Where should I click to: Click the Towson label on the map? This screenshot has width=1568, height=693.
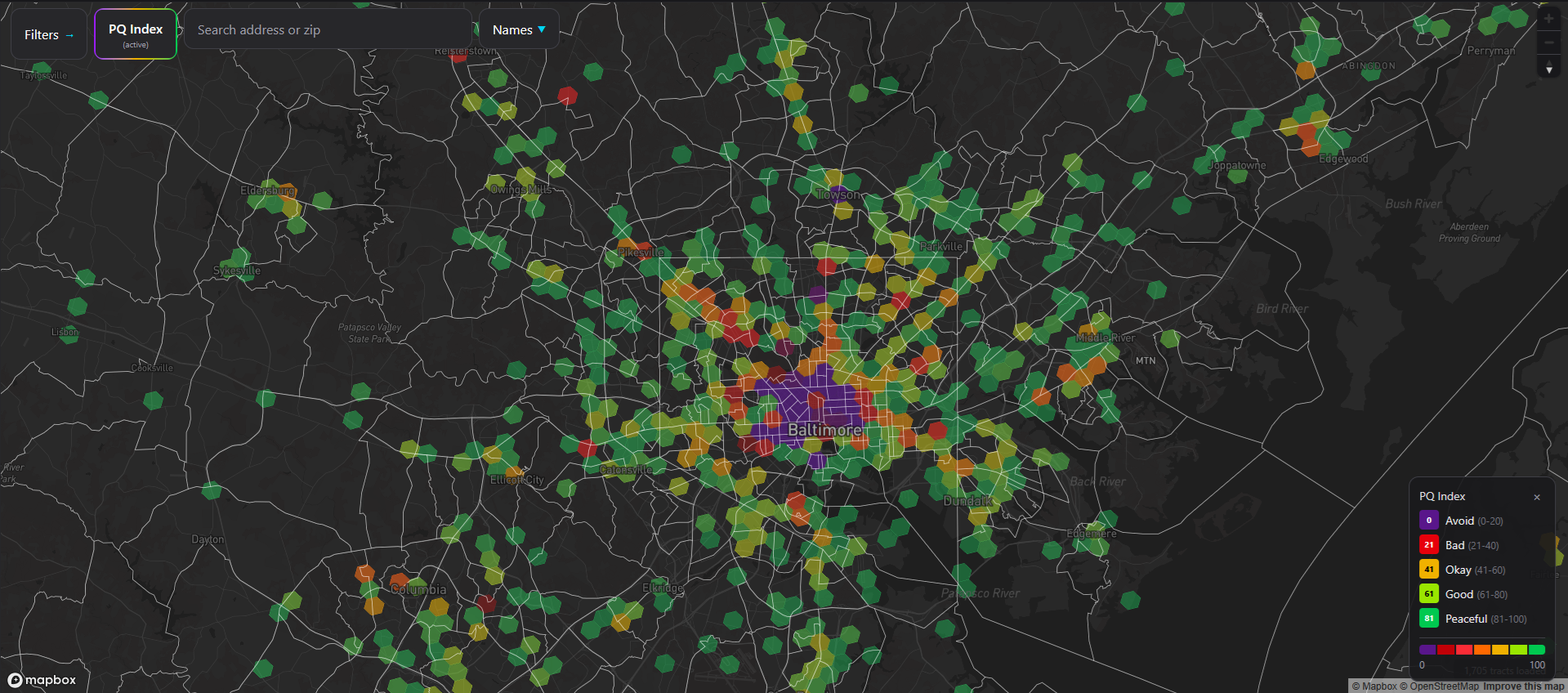tap(838, 194)
